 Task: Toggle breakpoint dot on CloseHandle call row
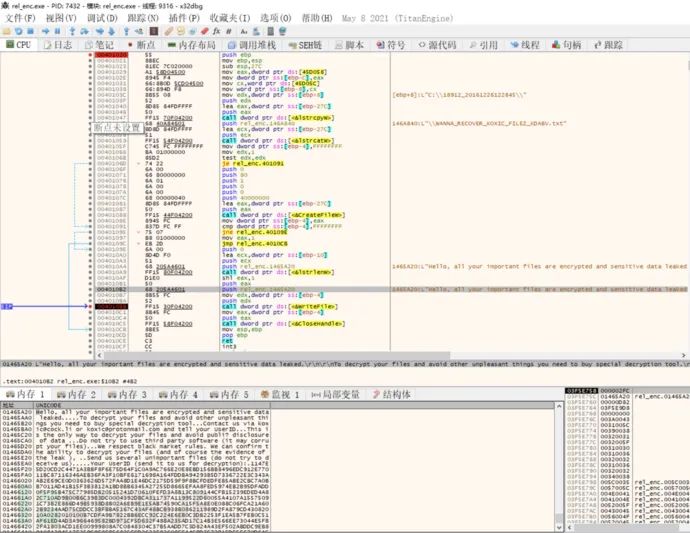pyautogui.click(x=90, y=323)
